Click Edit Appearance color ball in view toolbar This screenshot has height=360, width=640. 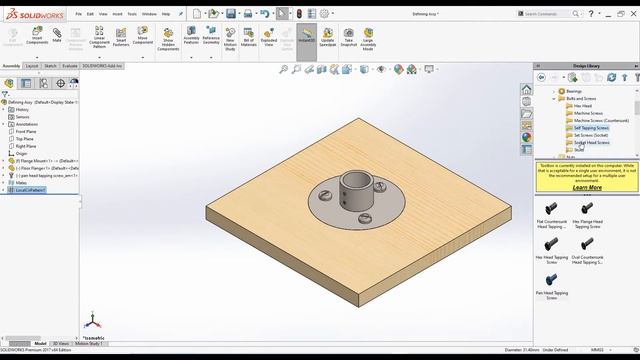(398, 69)
